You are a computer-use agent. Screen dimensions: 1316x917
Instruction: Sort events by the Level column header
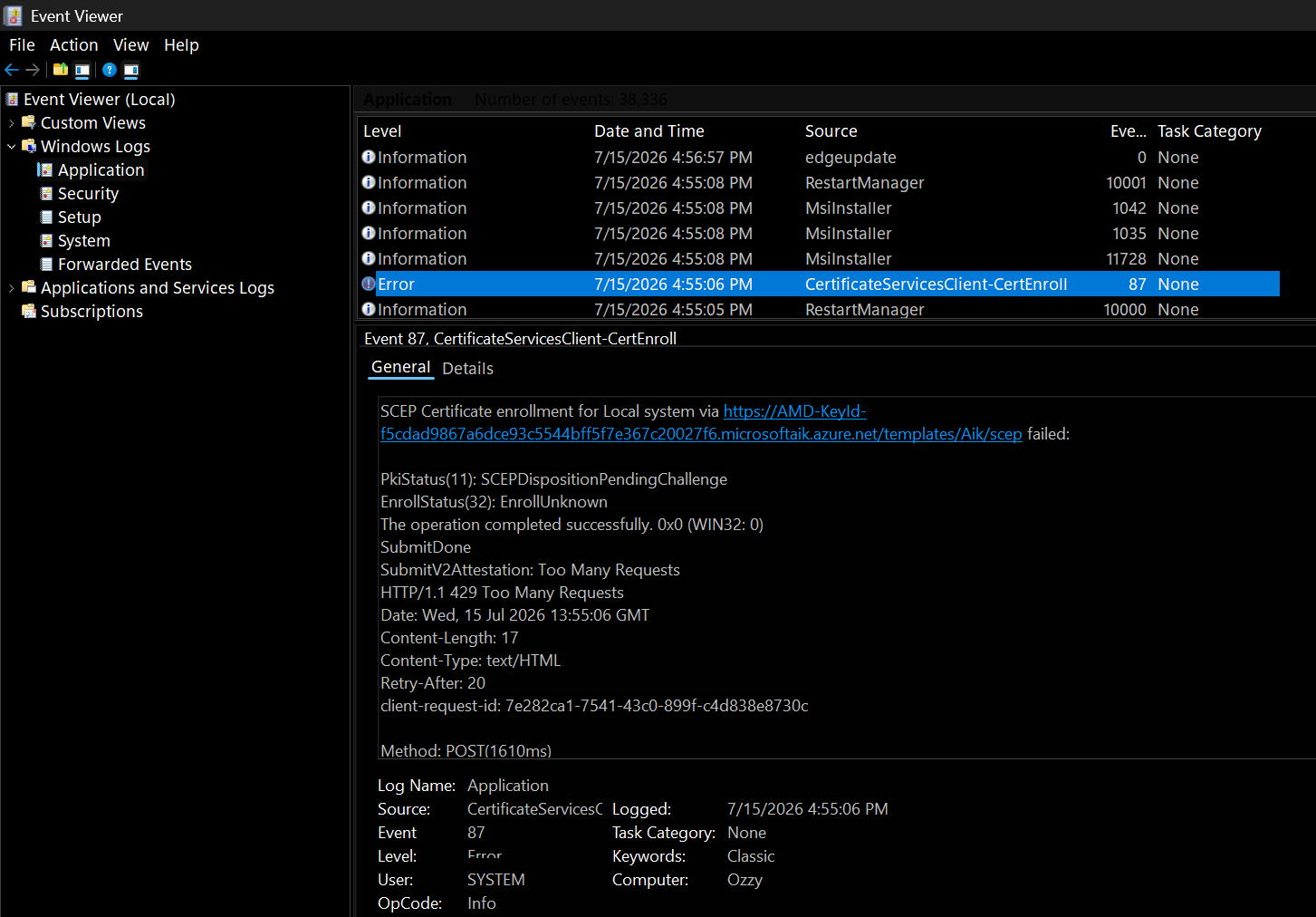click(x=382, y=130)
